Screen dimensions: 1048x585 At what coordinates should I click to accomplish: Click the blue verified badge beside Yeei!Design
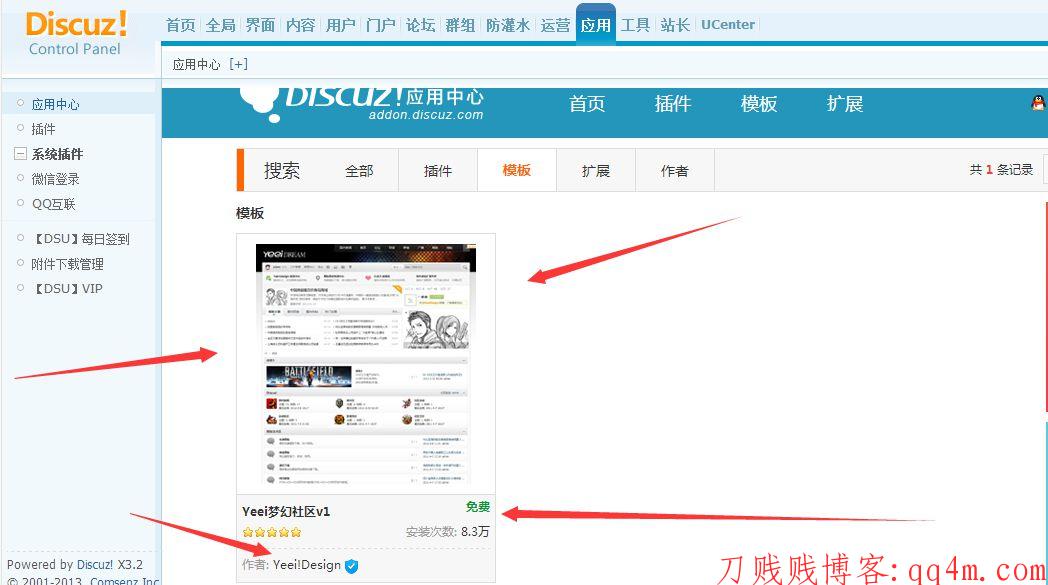point(352,566)
